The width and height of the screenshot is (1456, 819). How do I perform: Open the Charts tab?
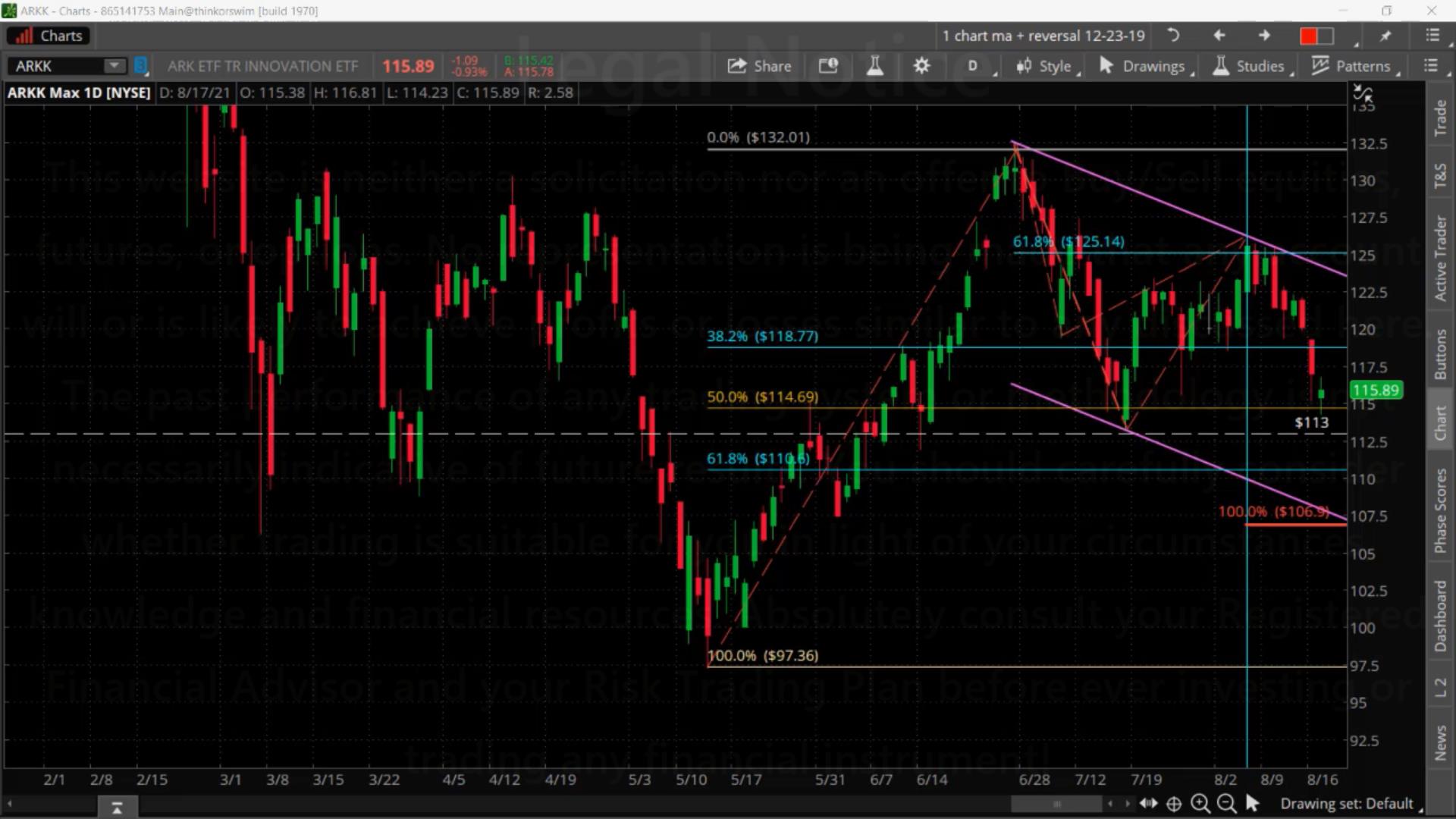[x=48, y=36]
